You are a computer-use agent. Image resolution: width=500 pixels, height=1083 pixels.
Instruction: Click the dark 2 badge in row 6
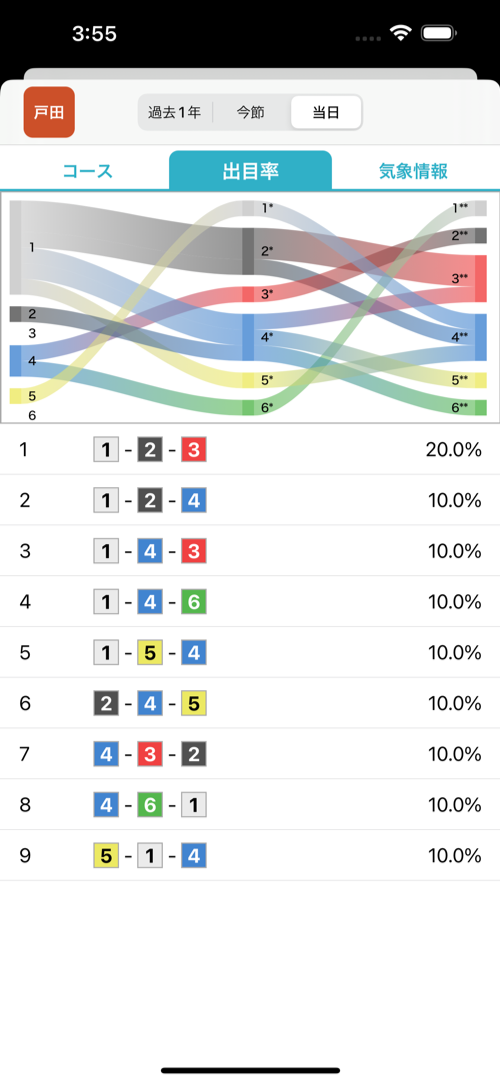click(106, 704)
